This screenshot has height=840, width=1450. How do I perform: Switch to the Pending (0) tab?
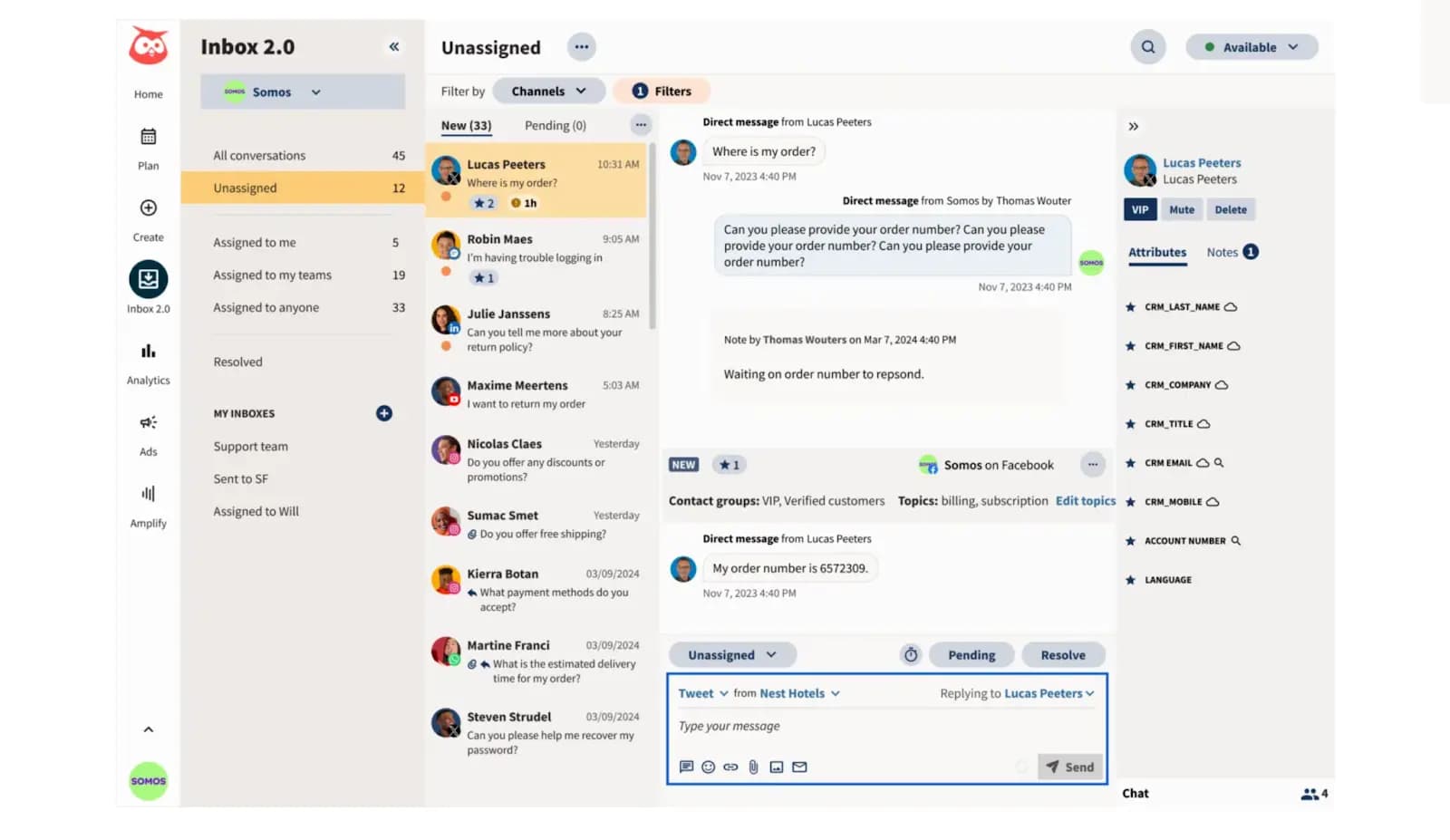click(x=554, y=125)
